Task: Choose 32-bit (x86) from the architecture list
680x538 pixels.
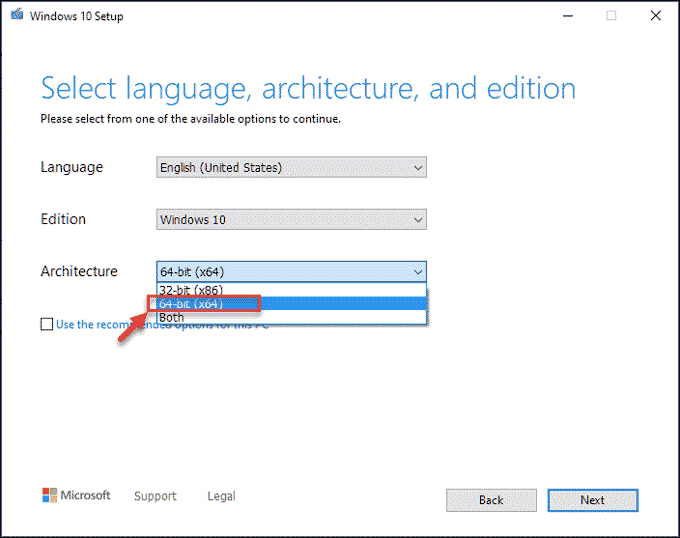Action: coord(291,290)
